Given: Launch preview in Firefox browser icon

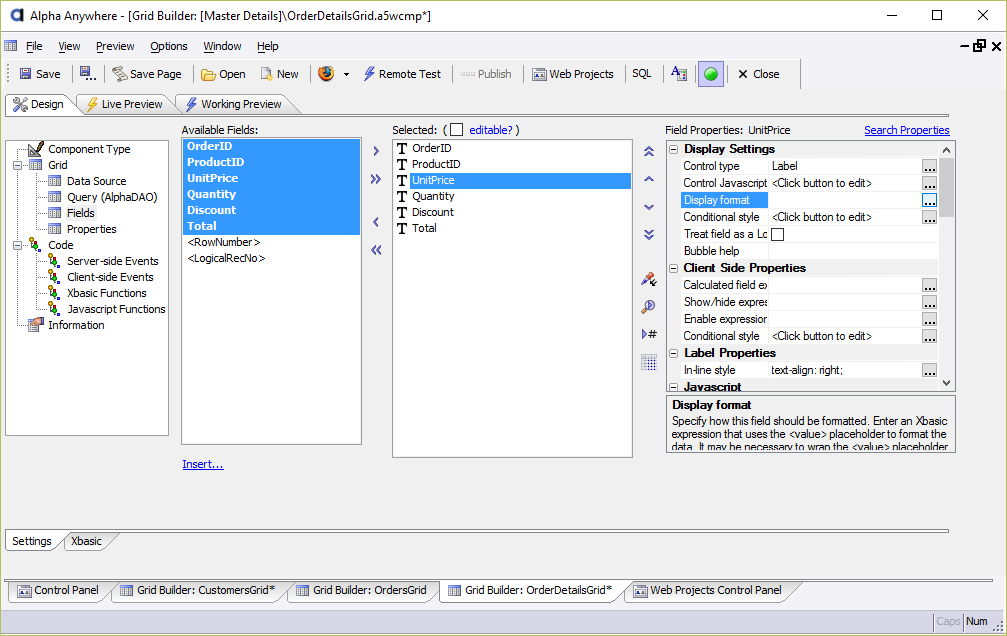Looking at the screenshot, I should click(326, 74).
